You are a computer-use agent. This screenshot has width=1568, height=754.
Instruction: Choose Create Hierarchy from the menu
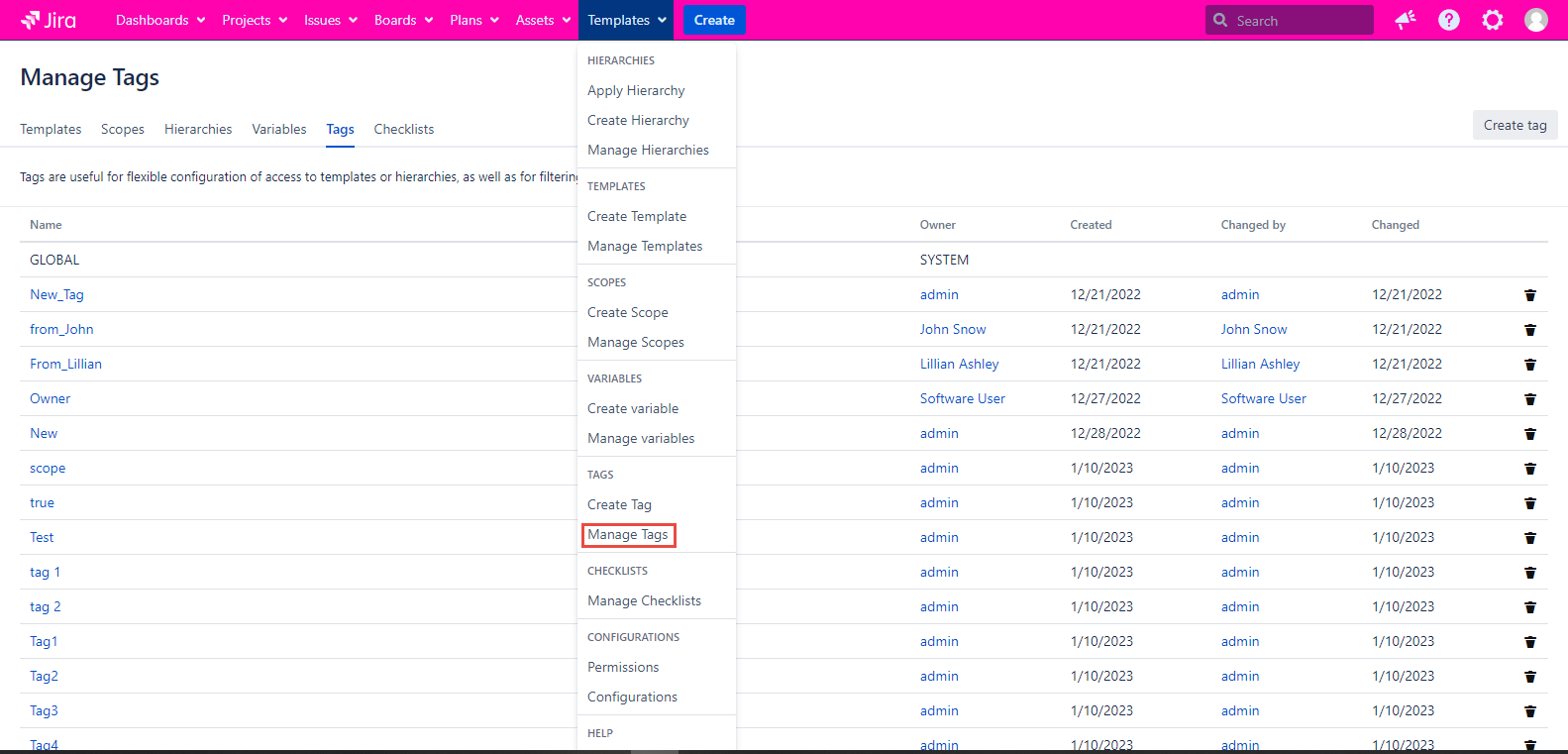coord(638,120)
